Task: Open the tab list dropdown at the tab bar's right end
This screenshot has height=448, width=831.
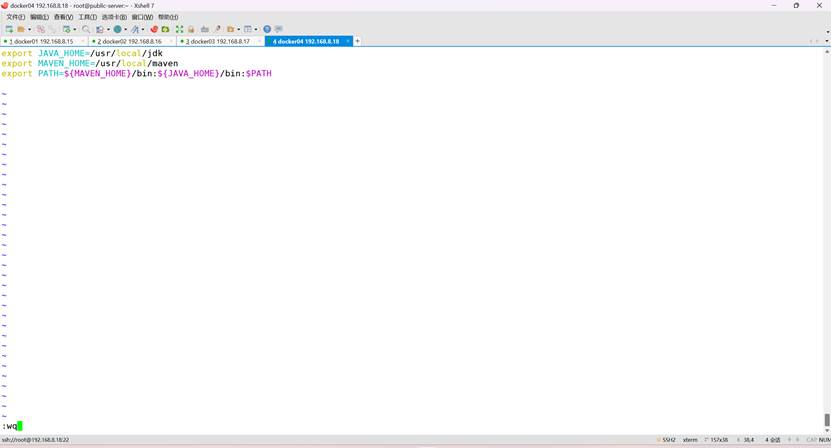Action: click(x=827, y=41)
